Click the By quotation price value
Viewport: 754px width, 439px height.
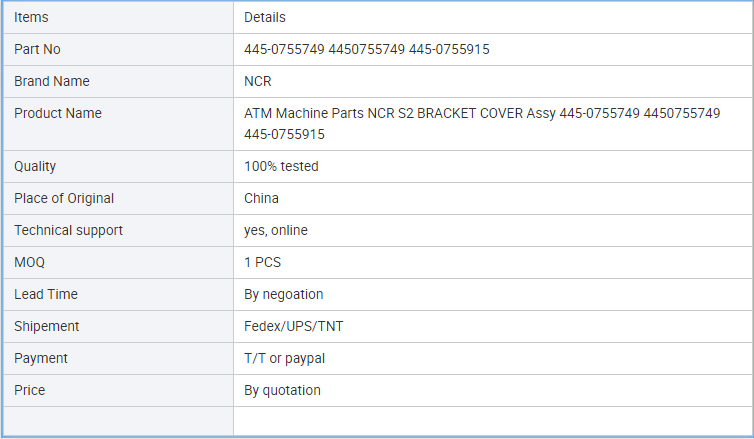tap(282, 390)
